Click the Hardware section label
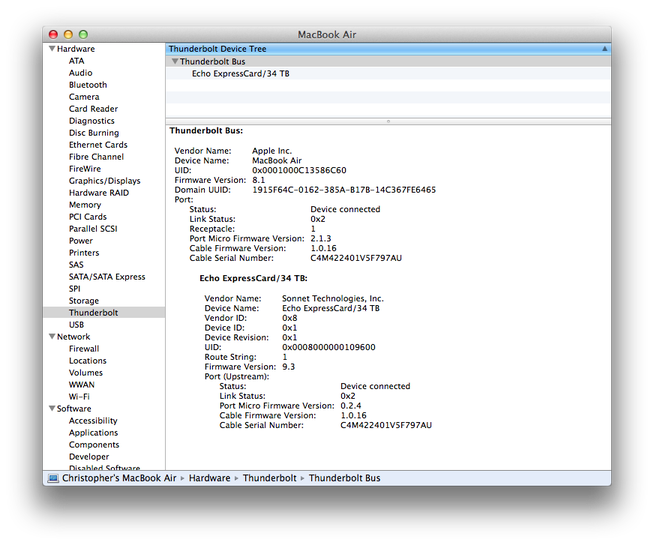 point(76,49)
